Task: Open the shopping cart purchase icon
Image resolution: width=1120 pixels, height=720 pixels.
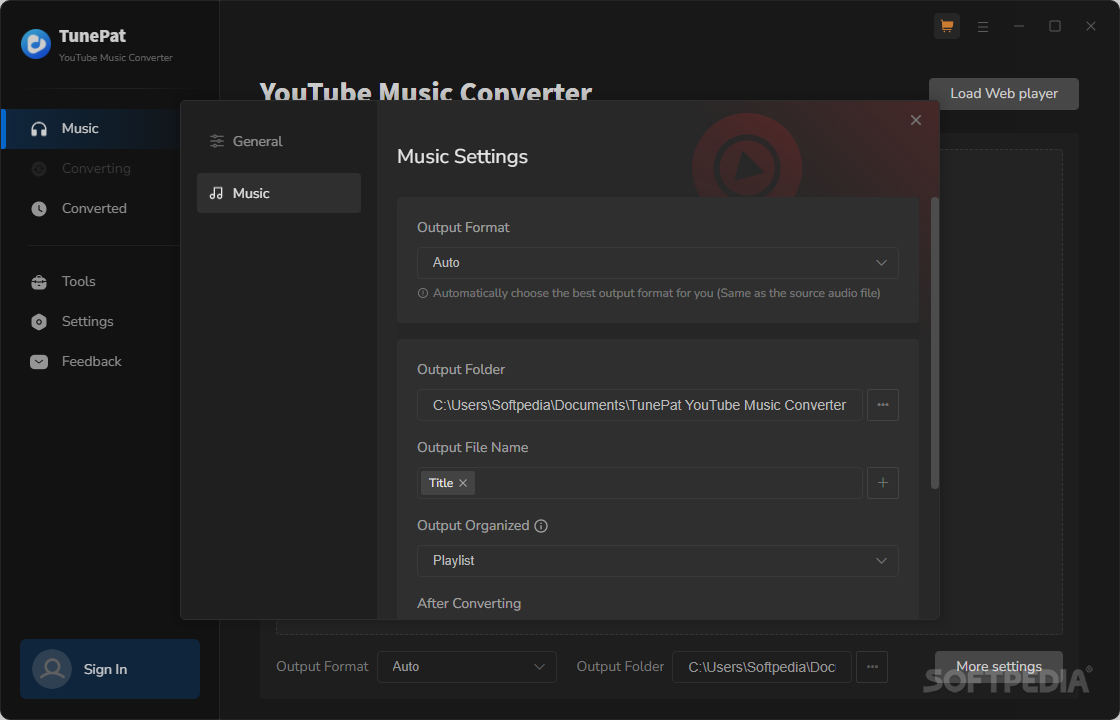Action: tap(946, 26)
